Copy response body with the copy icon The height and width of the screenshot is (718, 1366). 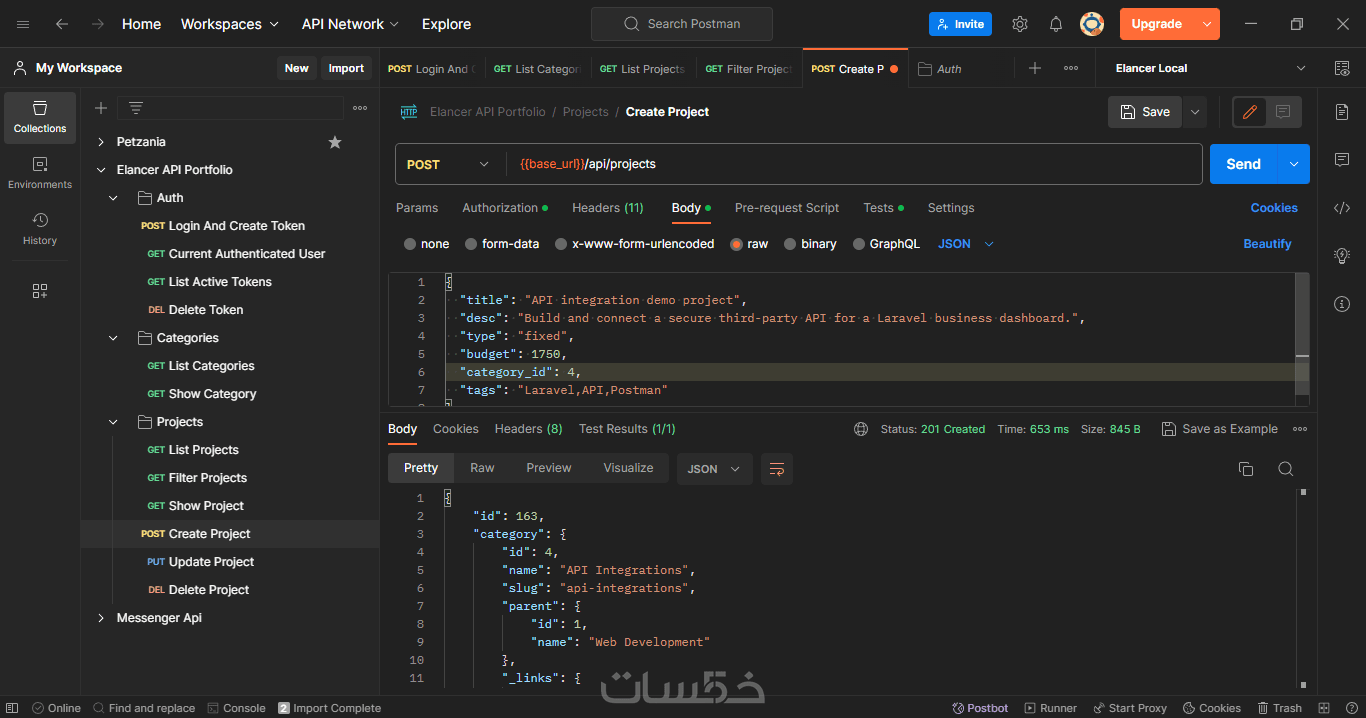(1246, 469)
